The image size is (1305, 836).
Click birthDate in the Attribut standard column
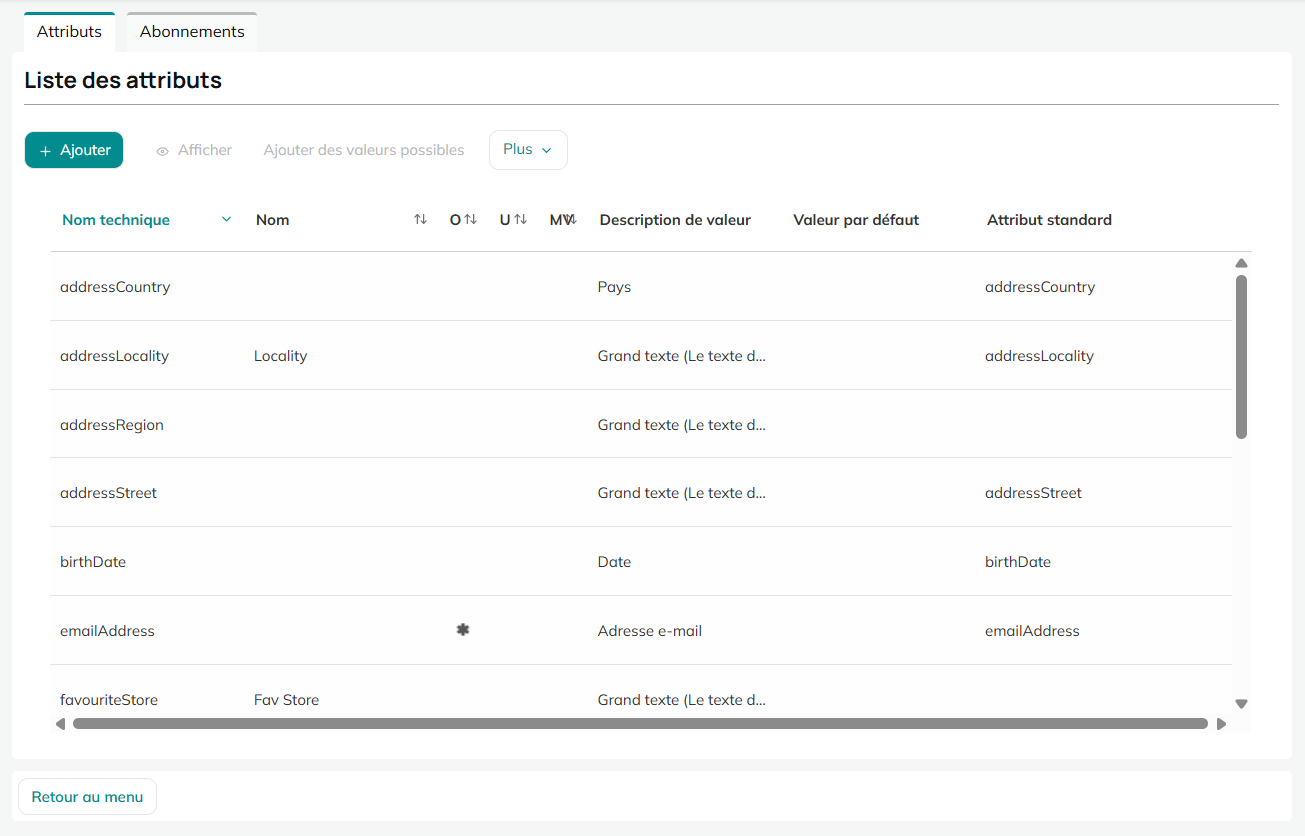pyautogui.click(x=1018, y=562)
